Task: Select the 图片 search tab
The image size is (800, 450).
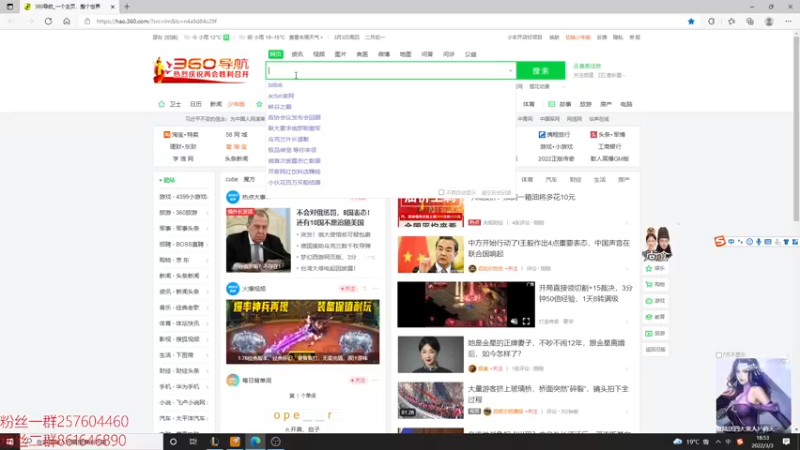Action: (x=340, y=54)
